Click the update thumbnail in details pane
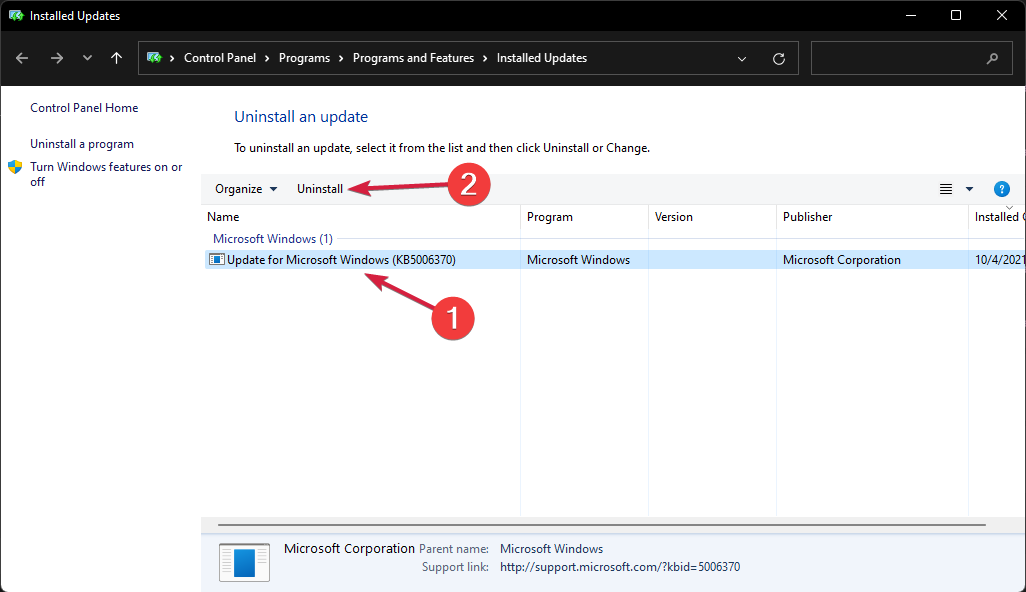The height and width of the screenshot is (592, 1026). (244, 563)
